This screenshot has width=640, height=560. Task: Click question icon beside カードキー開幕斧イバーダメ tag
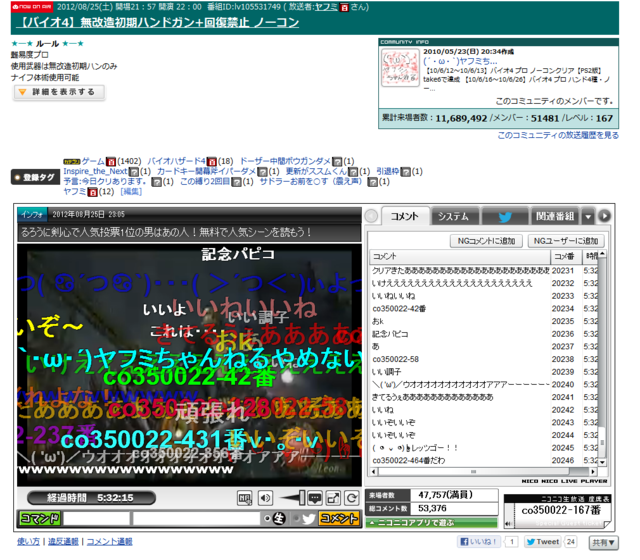click(262, 172)
